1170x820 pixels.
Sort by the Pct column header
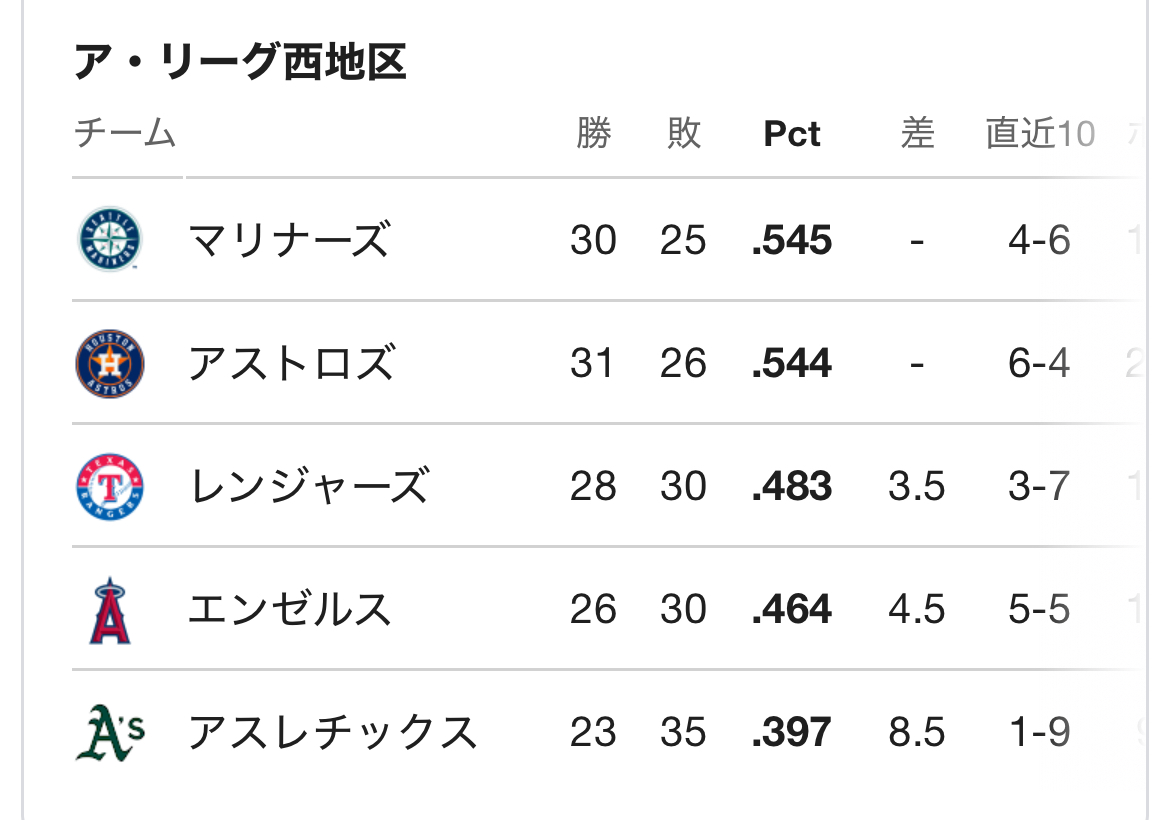tap(792, 134)
